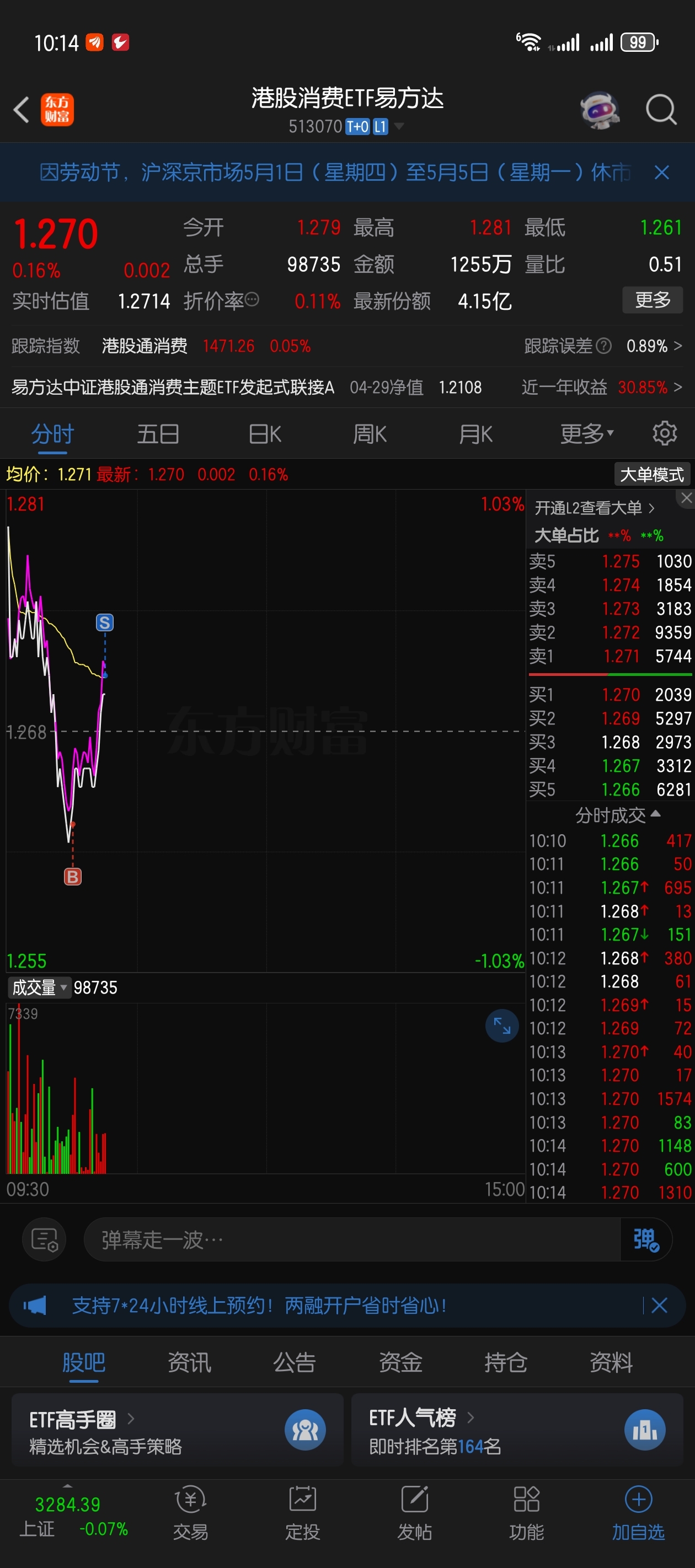Open the 近一年收益 30.85% details arrow
Image resolution: width=695 pixels, height=1568 pixels.
click(678, 387)
